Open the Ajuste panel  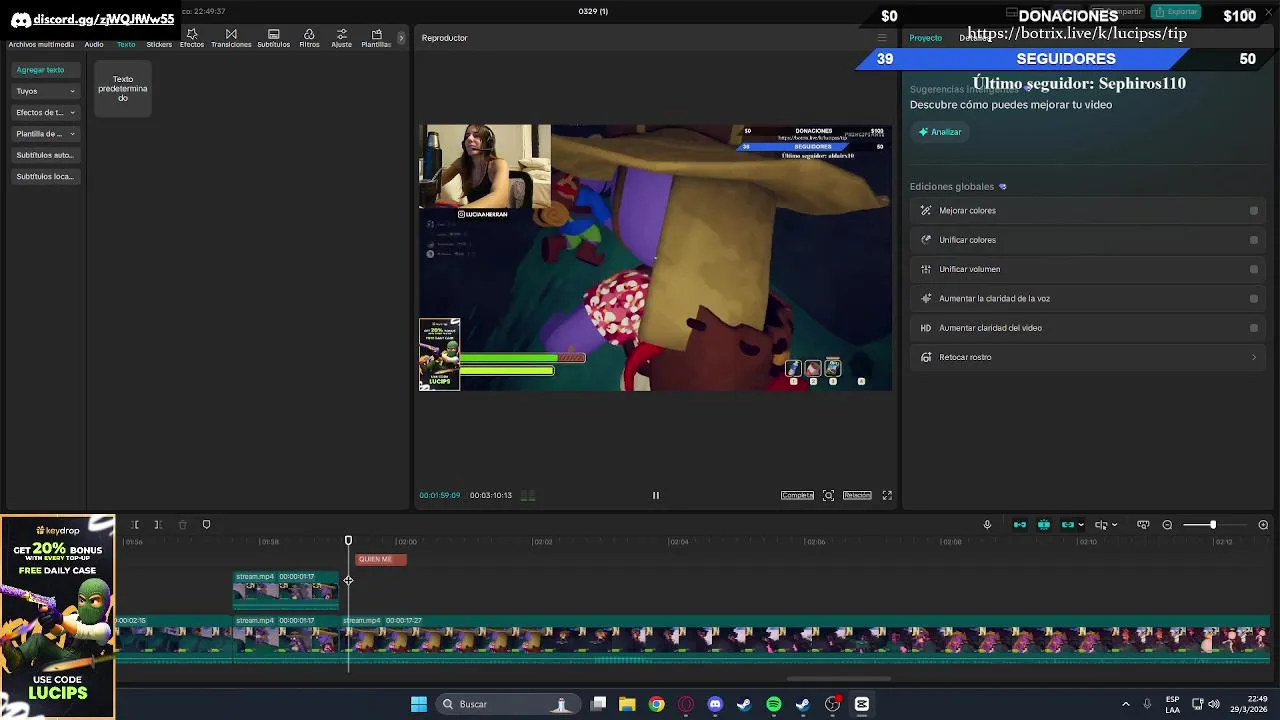342,39
